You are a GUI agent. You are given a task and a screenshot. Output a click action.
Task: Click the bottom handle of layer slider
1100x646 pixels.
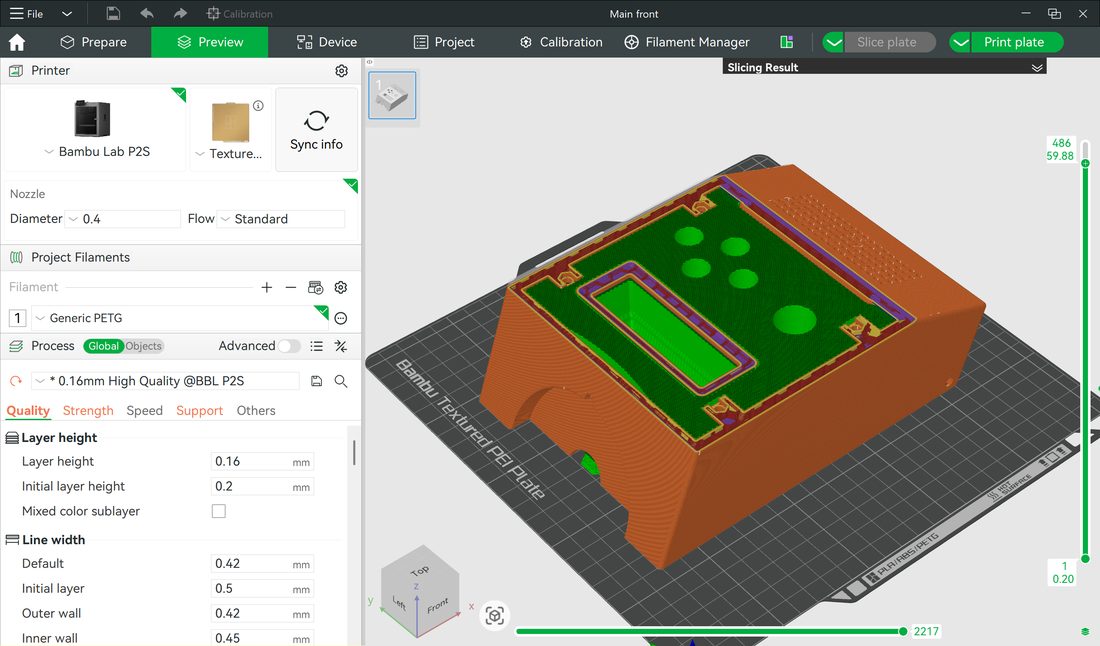(1085, 559)
